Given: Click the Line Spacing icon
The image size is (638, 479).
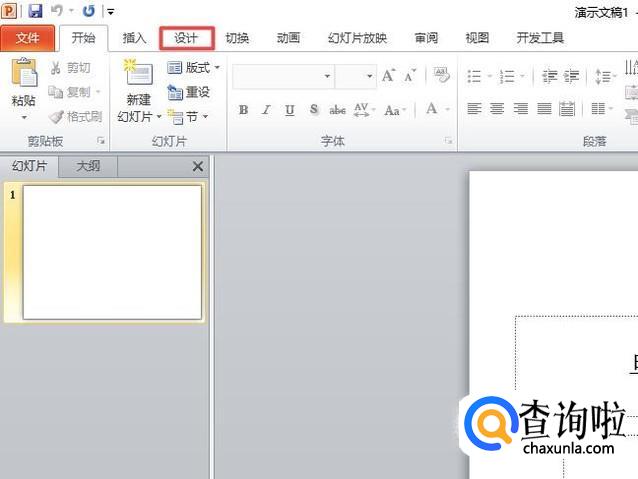Looking at the screenshot, I should pos(603,76).
